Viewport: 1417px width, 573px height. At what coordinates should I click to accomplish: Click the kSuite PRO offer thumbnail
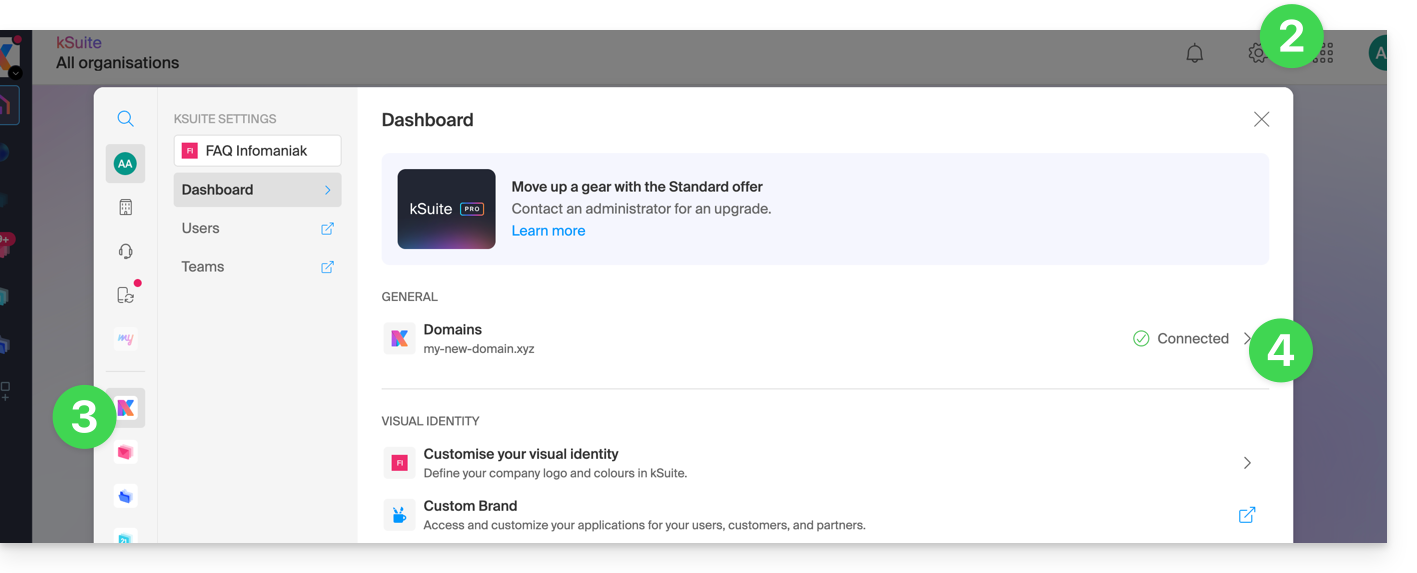446,209
